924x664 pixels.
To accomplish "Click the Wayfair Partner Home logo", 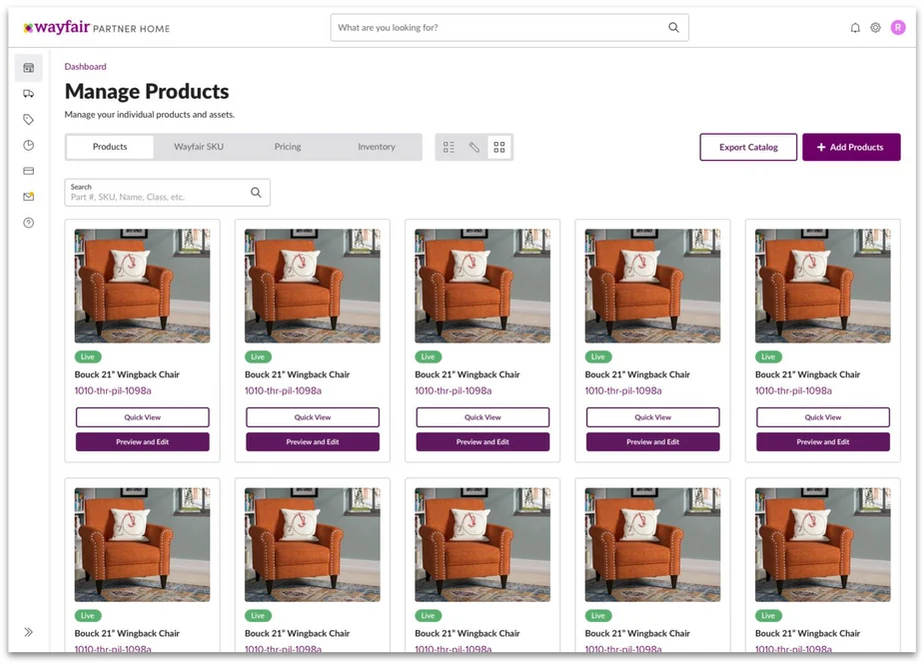I will coord(97,28).
